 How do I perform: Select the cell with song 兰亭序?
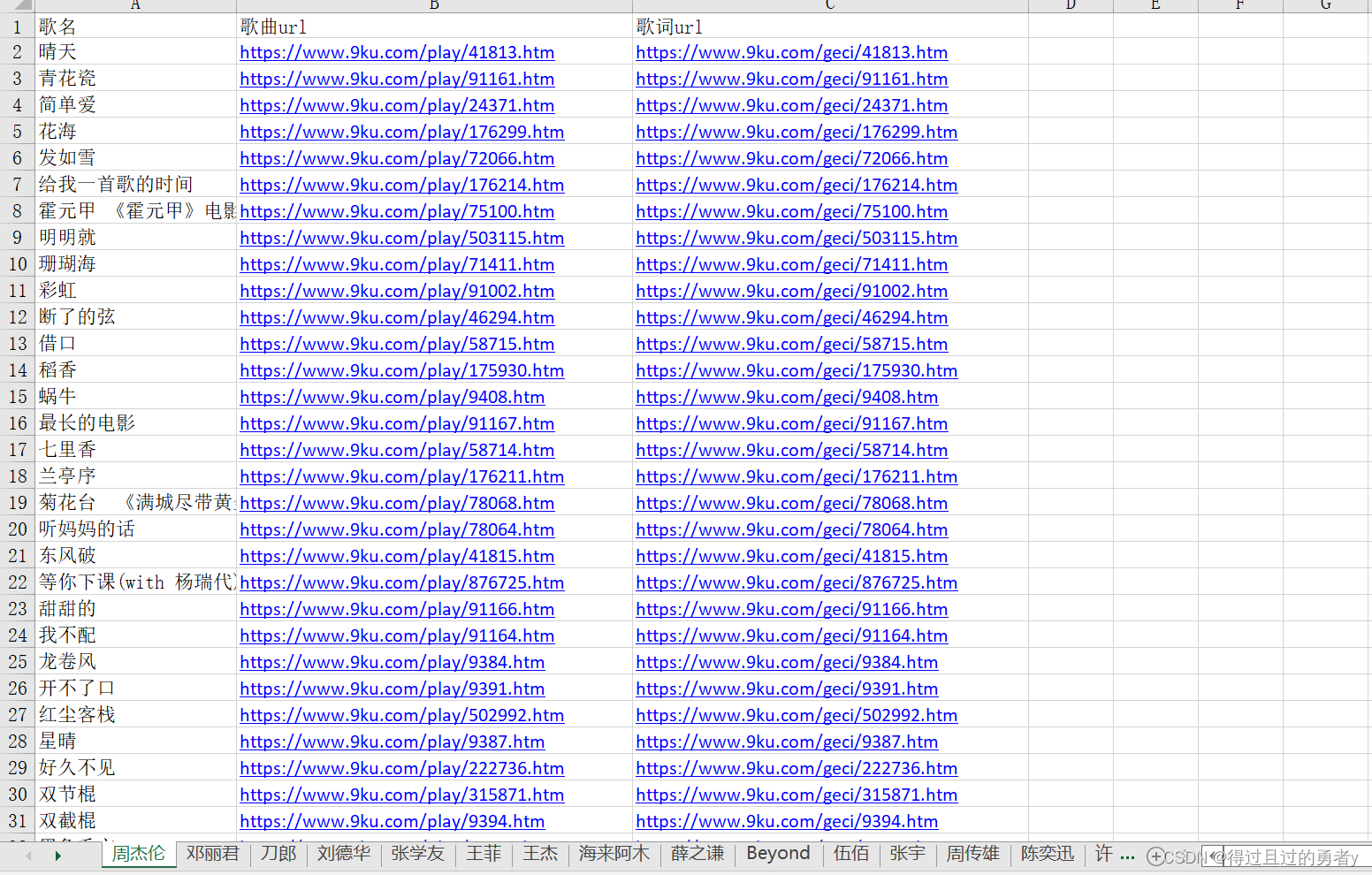(x=136, y=476)
